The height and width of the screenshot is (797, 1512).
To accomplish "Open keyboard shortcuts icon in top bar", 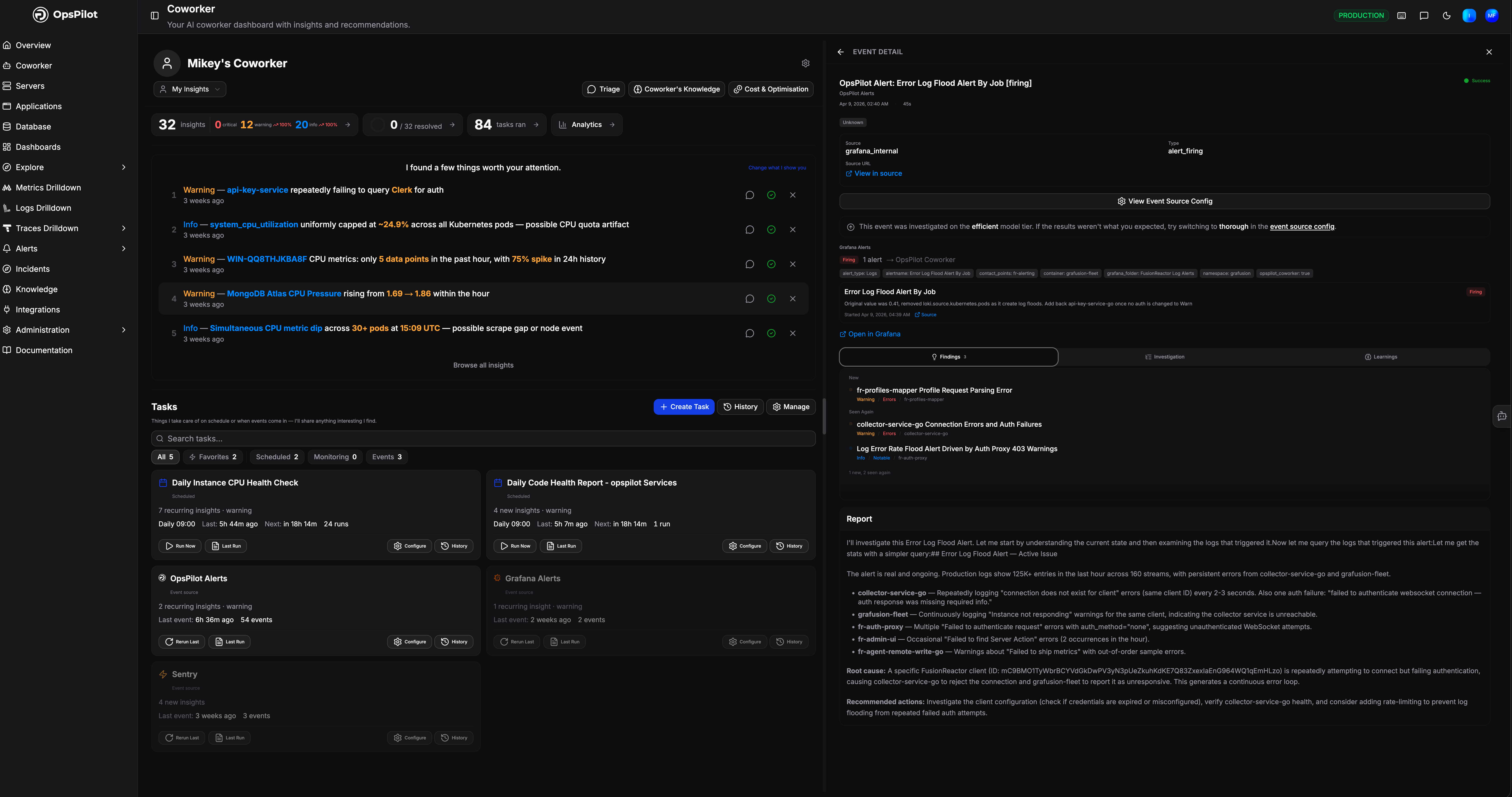I will point(1401,16).
